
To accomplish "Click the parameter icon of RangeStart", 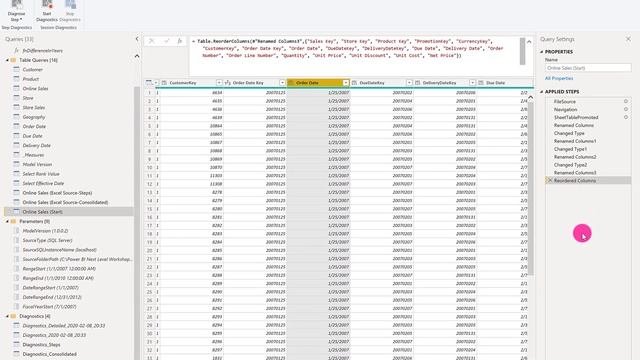I will (x=16, y=269).
